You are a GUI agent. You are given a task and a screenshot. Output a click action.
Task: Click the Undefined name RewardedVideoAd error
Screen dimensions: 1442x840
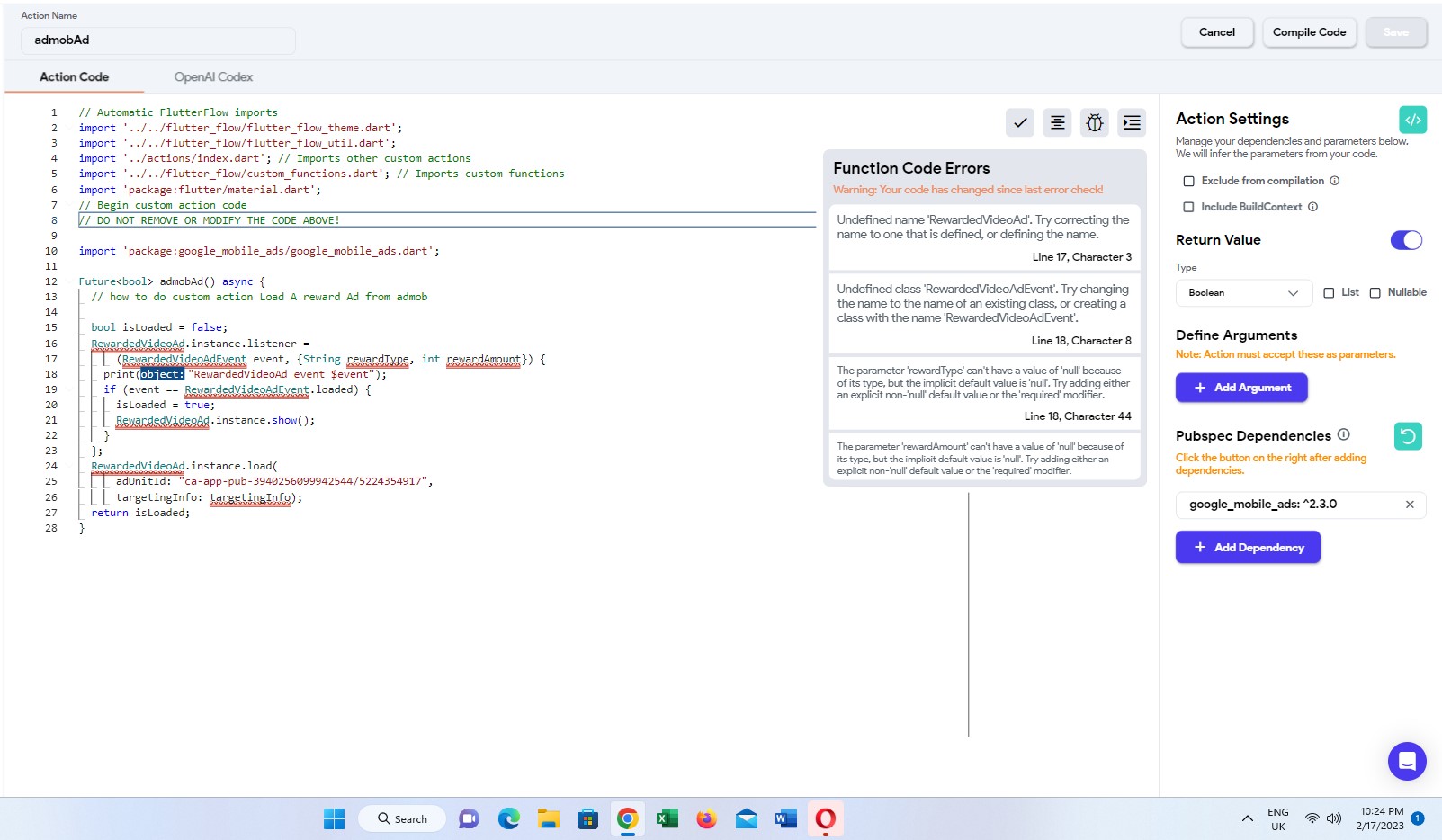click(984, 237)
